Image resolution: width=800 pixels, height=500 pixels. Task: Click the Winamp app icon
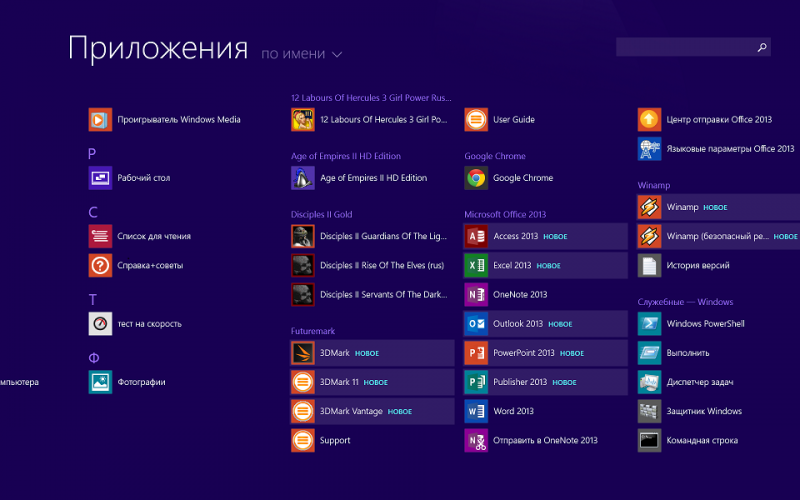click(x=650, y=207)
